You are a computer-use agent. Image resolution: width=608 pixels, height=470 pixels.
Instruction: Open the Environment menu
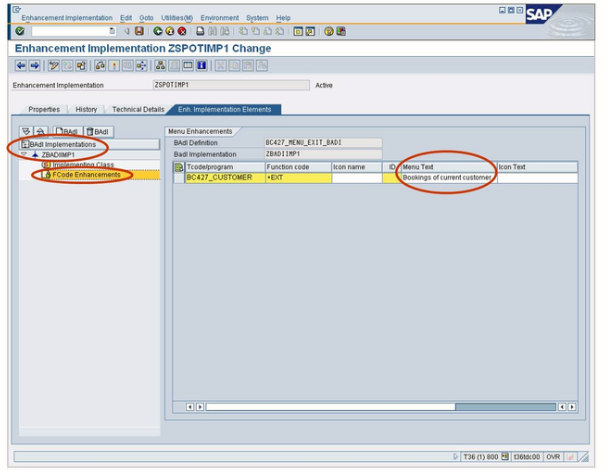pyautogui.click(x=219, y=18)
